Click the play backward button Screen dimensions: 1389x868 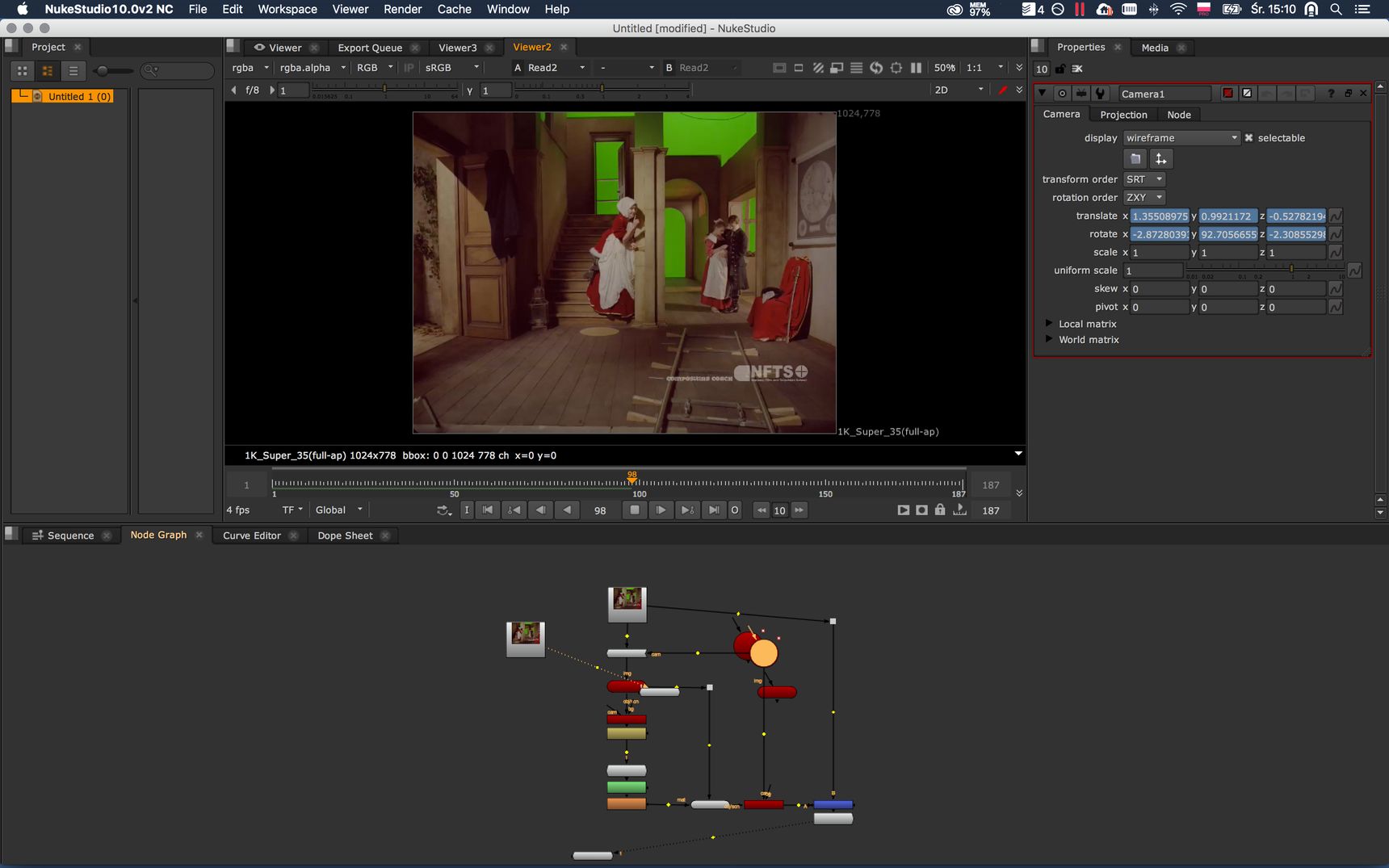tap(567, 510)
